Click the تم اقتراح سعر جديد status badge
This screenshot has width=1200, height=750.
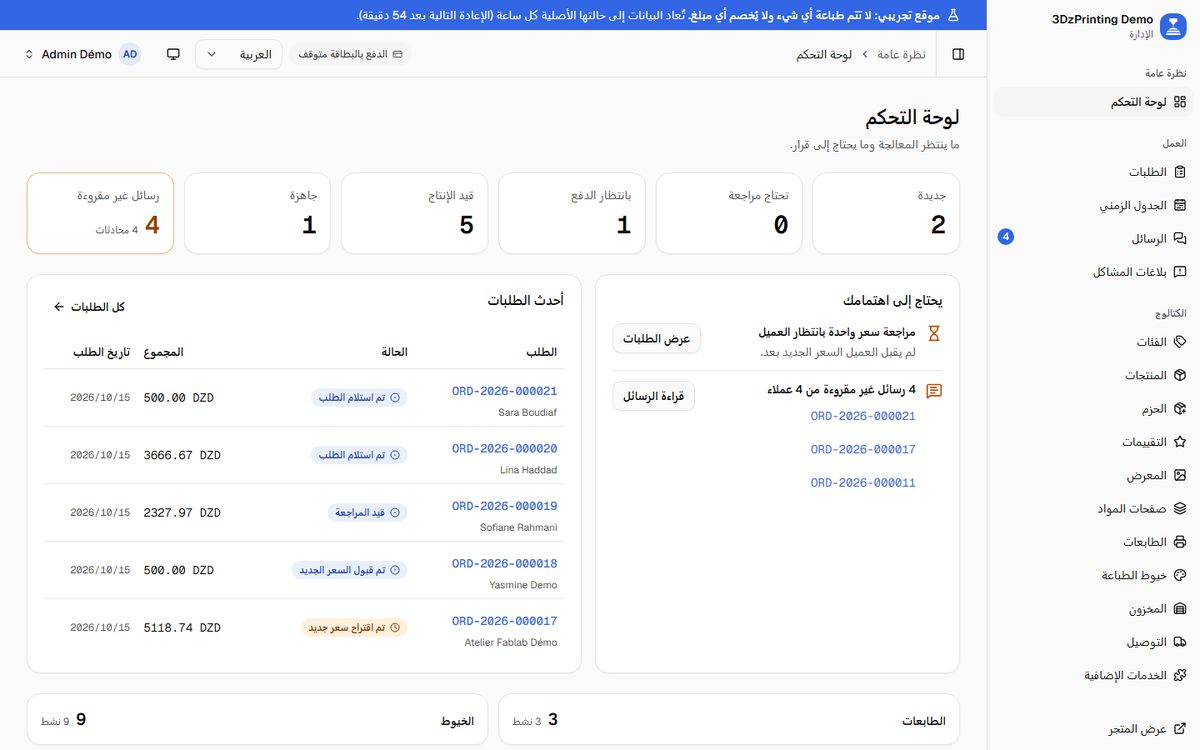coord(354,628)
